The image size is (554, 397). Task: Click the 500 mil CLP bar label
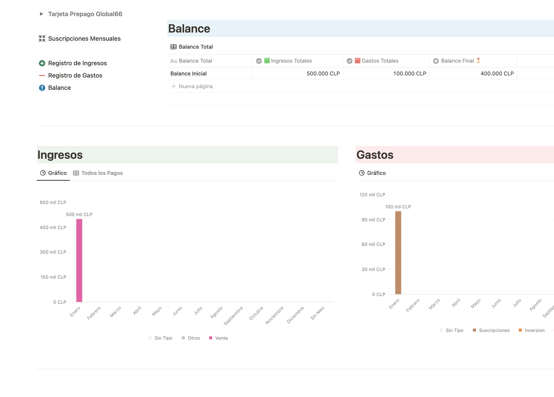point(79,214)
